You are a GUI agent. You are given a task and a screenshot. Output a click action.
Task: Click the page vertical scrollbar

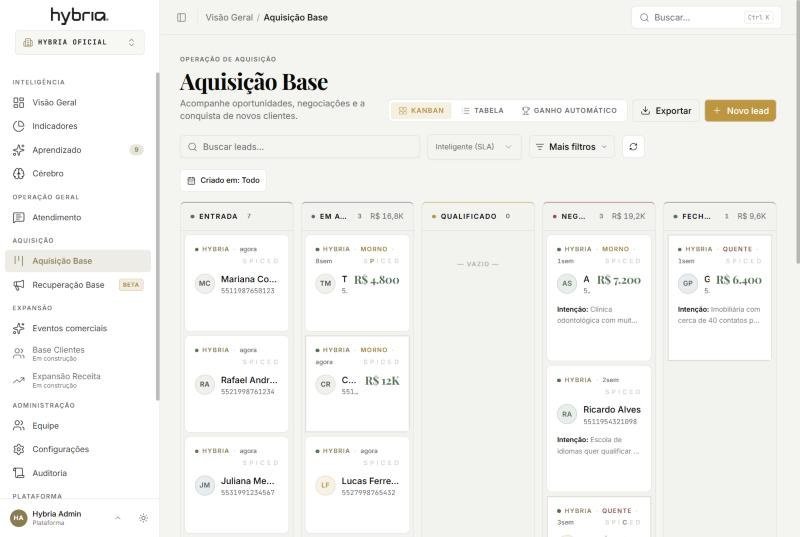[797, 132]
